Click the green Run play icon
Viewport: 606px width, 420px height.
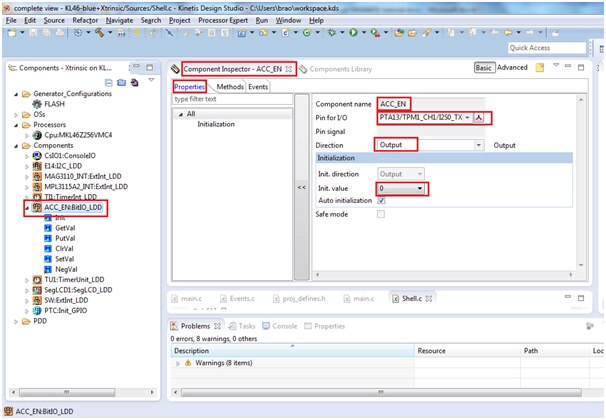[353, 33]
